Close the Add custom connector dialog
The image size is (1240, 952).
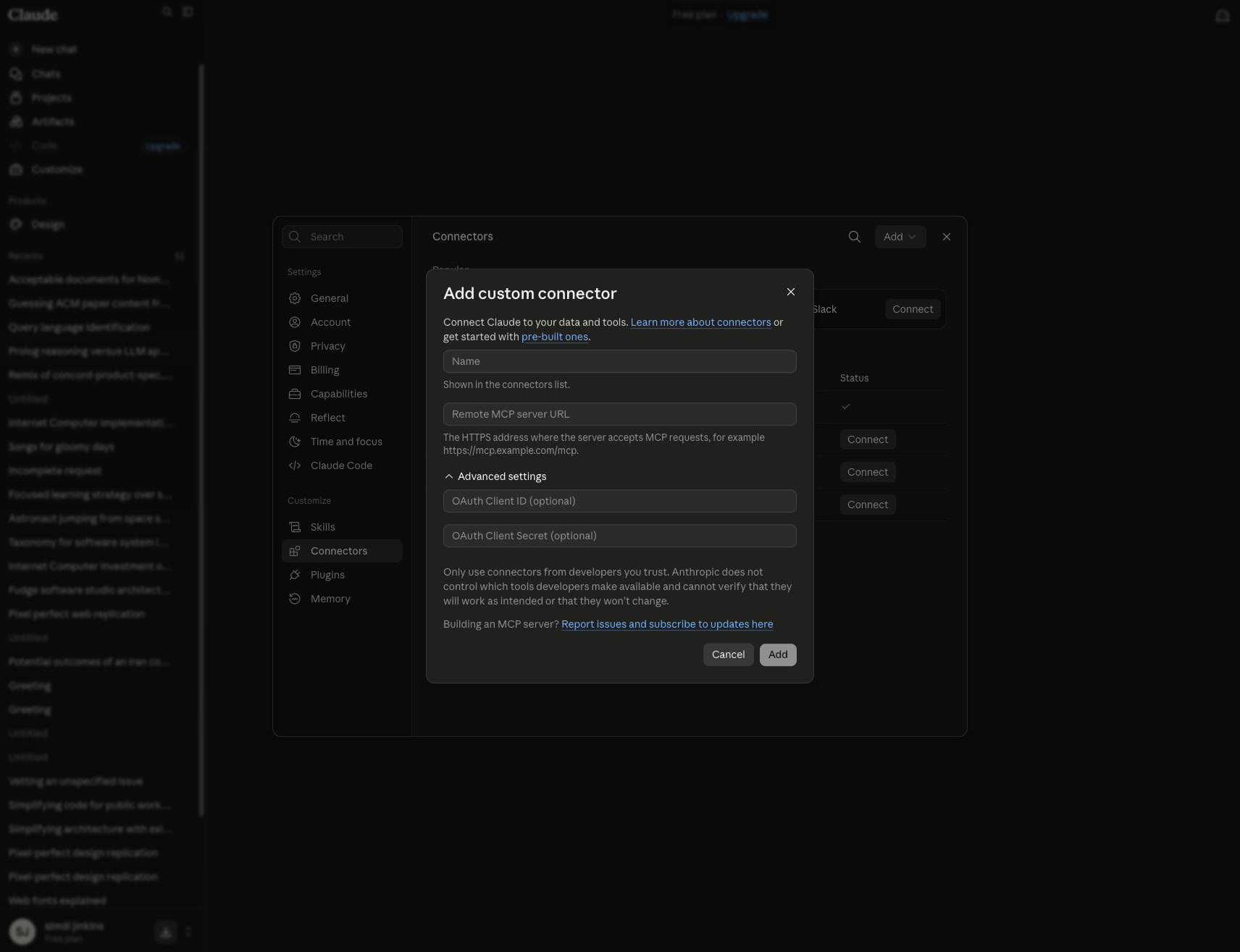[x=791, y=292]
